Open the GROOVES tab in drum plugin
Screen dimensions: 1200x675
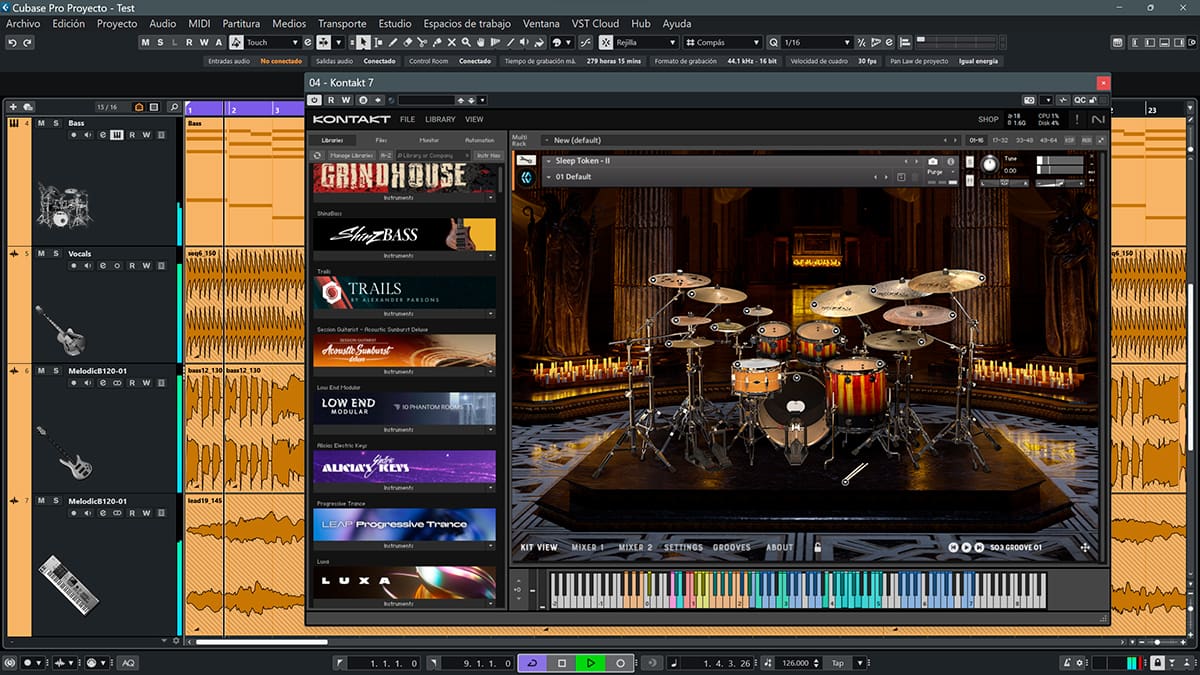pos(731,547)
